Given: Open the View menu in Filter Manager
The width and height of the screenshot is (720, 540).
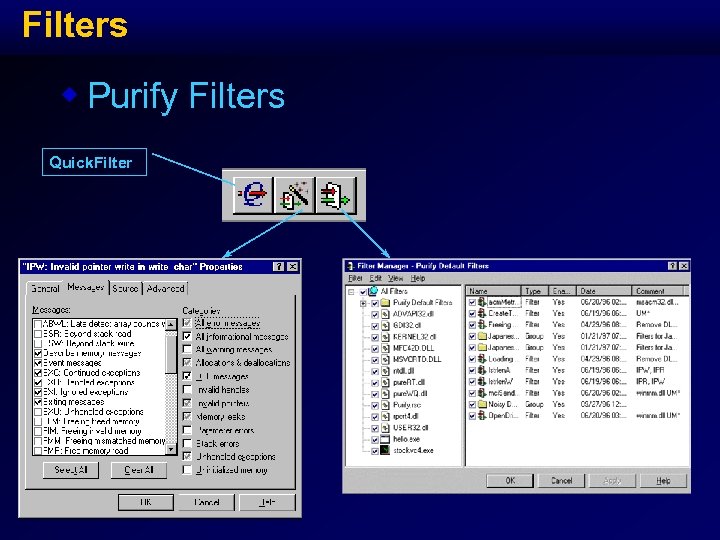Looking at the screenshot, I should tap(395, 278).
